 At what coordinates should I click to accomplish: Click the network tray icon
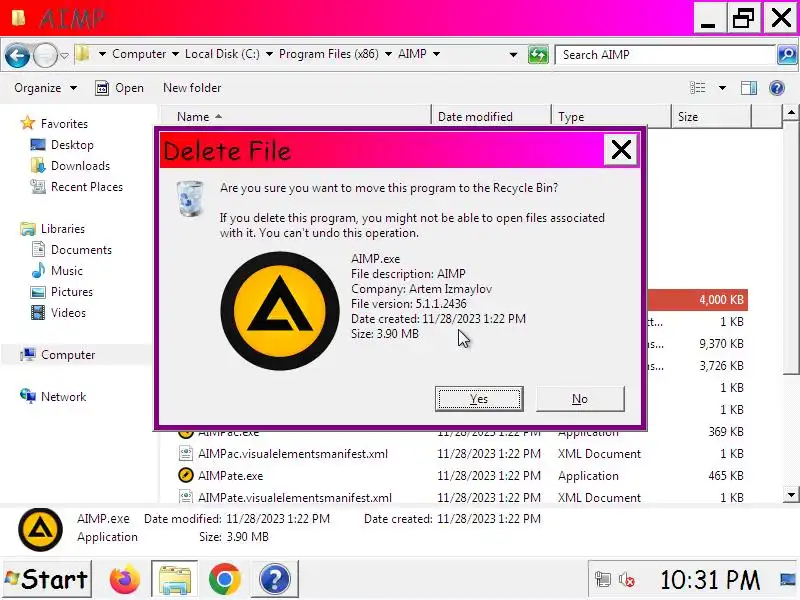(603, 580)
